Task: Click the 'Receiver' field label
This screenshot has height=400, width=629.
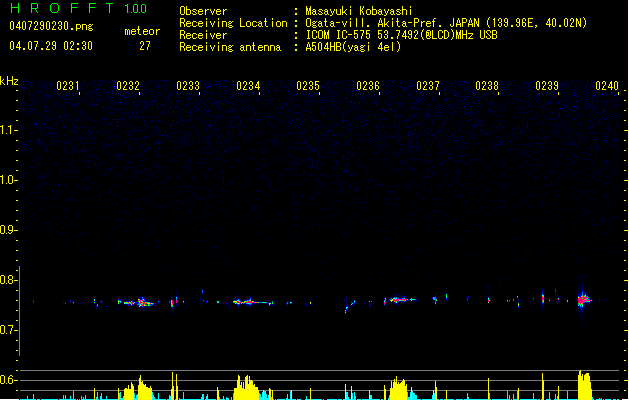Action: pos(203,35)
